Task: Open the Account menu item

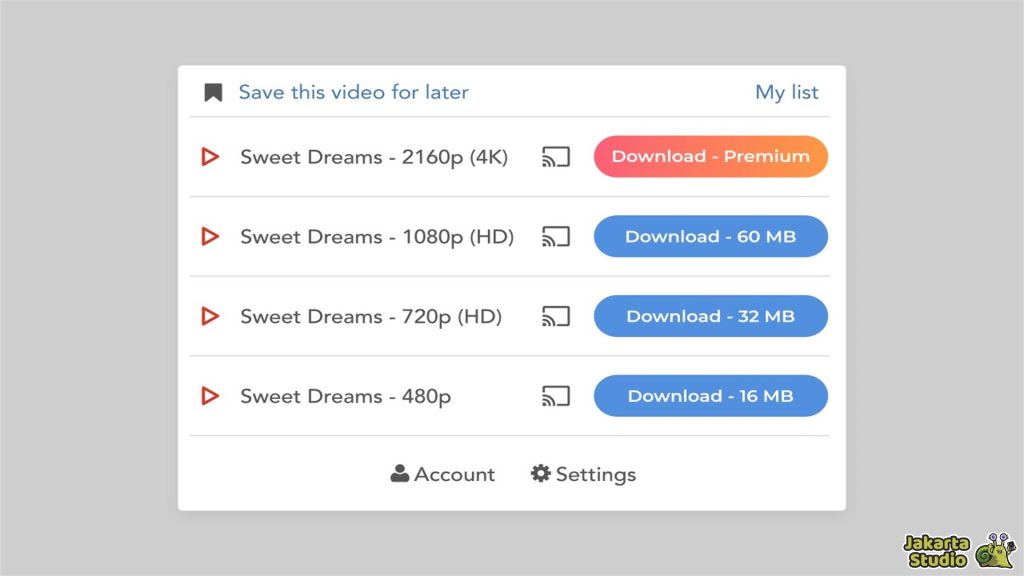Action: coord(443,474)
